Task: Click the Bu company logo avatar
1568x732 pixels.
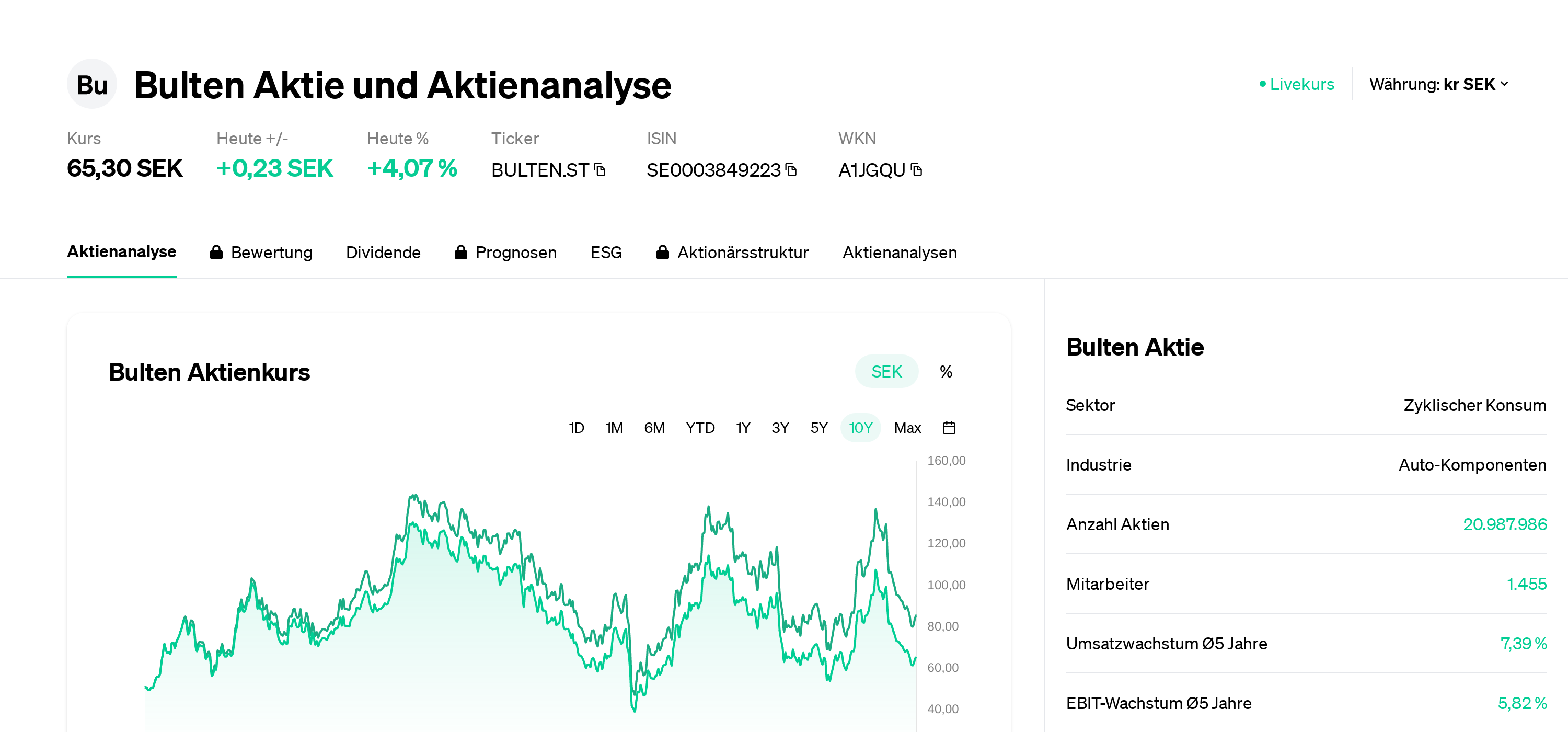Action: point(92,85)
